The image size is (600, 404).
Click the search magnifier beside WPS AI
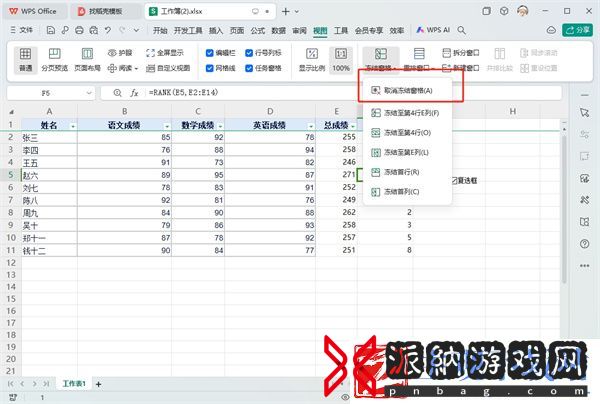462,30
